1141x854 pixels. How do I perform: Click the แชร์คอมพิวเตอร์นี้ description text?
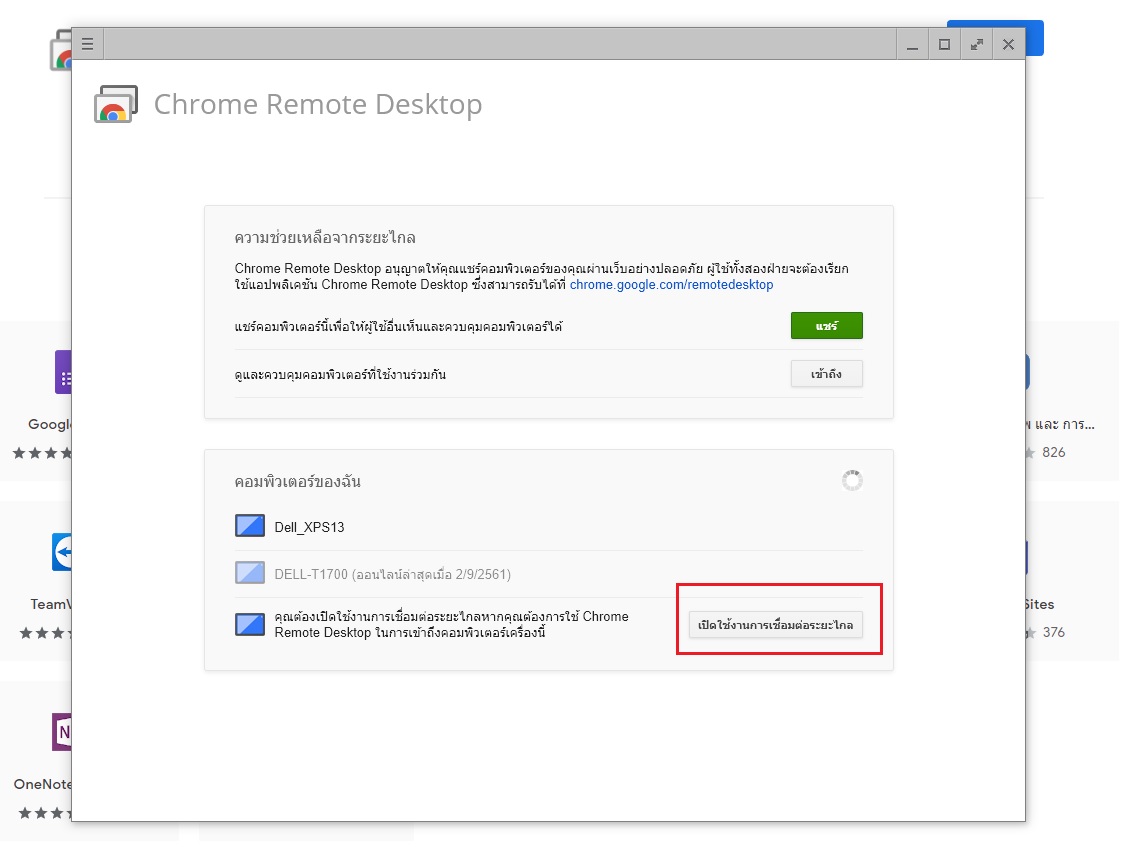[399, 327]
